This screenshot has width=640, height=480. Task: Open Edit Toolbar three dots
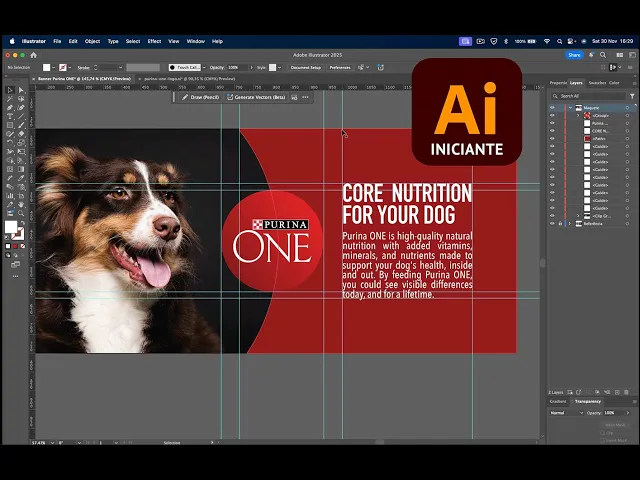pyautogui.click(x=16, y=276)
